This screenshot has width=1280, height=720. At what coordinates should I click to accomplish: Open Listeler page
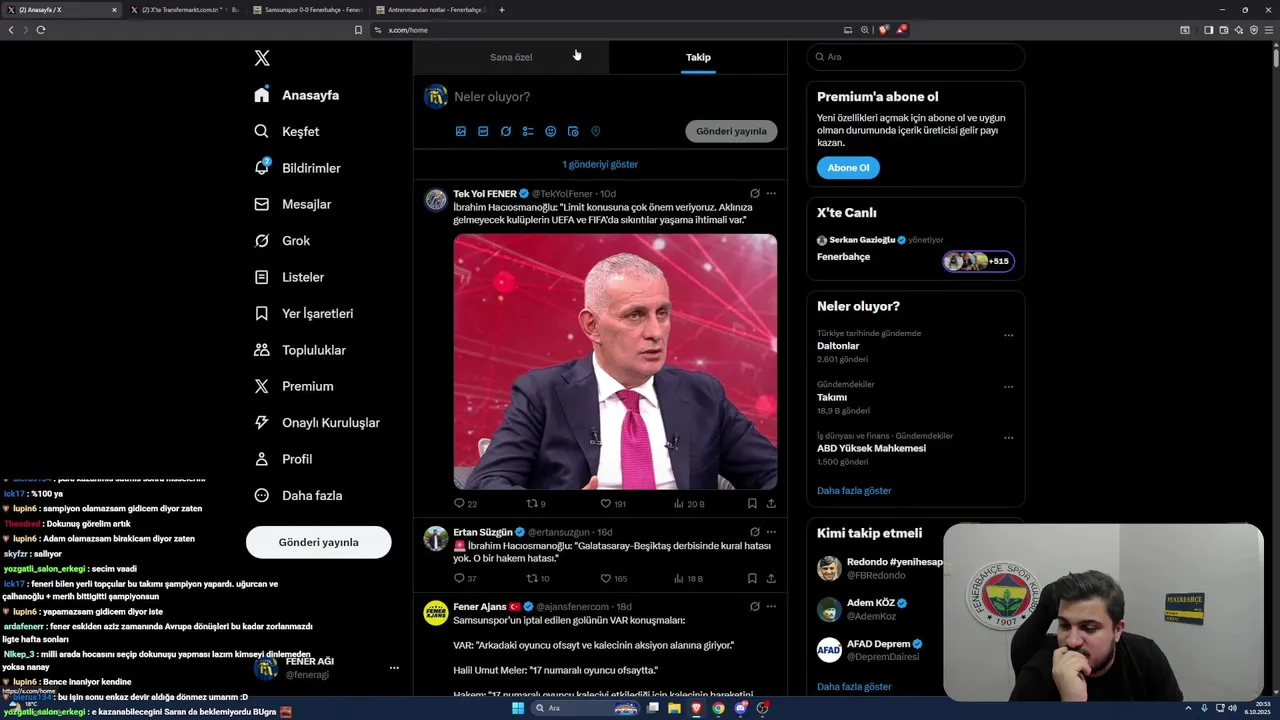tap(289, 277)
